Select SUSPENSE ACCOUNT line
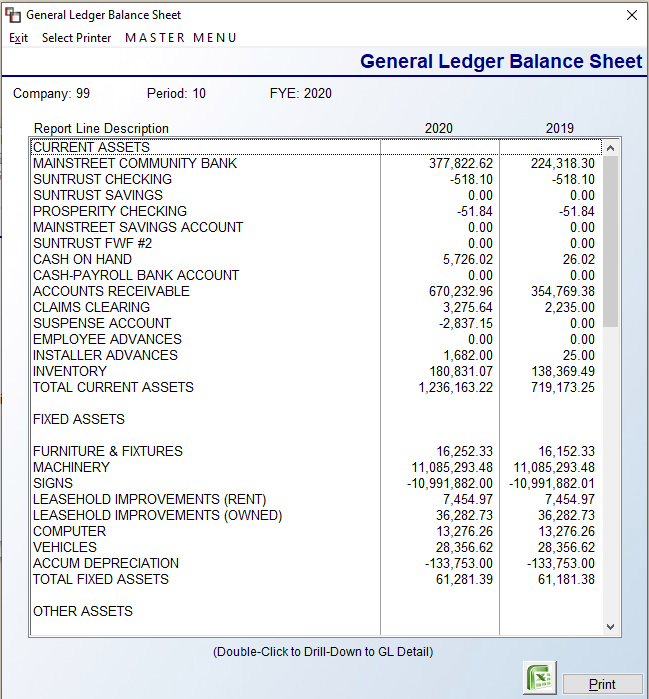649x699 pixels. point(316,324)
